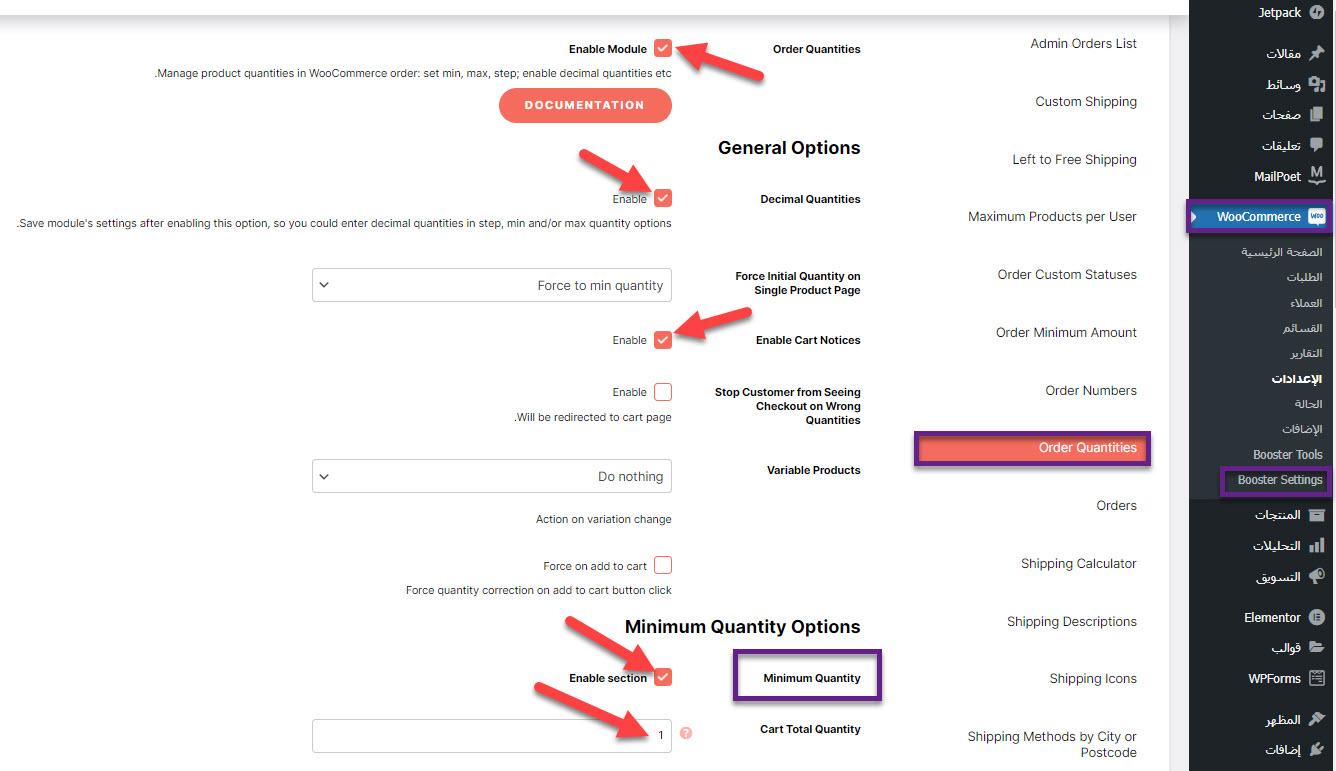The image size is (1336, 771).
Task: Click the Cart Total Quantity input field
Action: pos(492,735)
